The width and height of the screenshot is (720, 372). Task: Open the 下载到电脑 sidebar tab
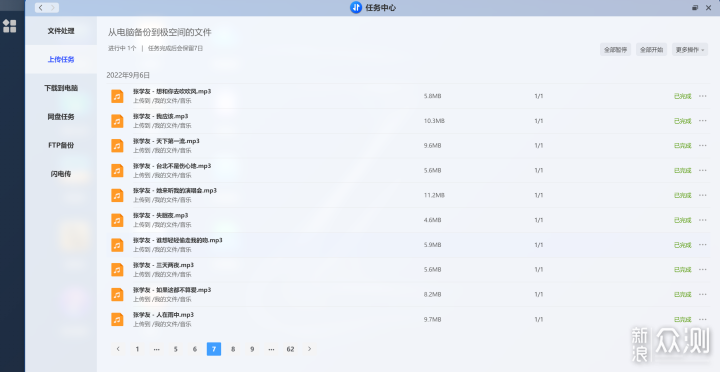(61, 88)
